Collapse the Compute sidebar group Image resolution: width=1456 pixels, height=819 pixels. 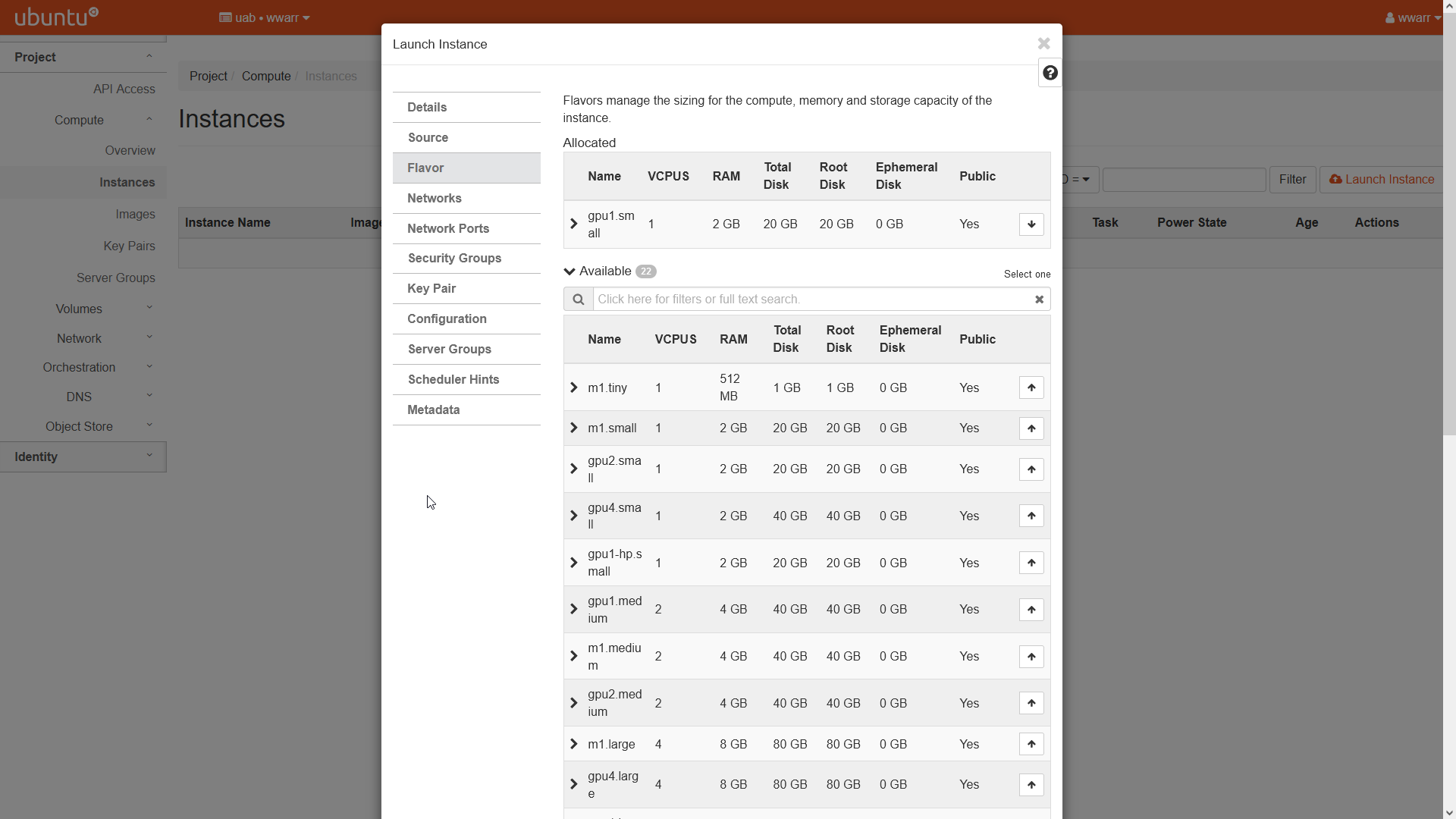pyautogui.click(x=83, y=120)
